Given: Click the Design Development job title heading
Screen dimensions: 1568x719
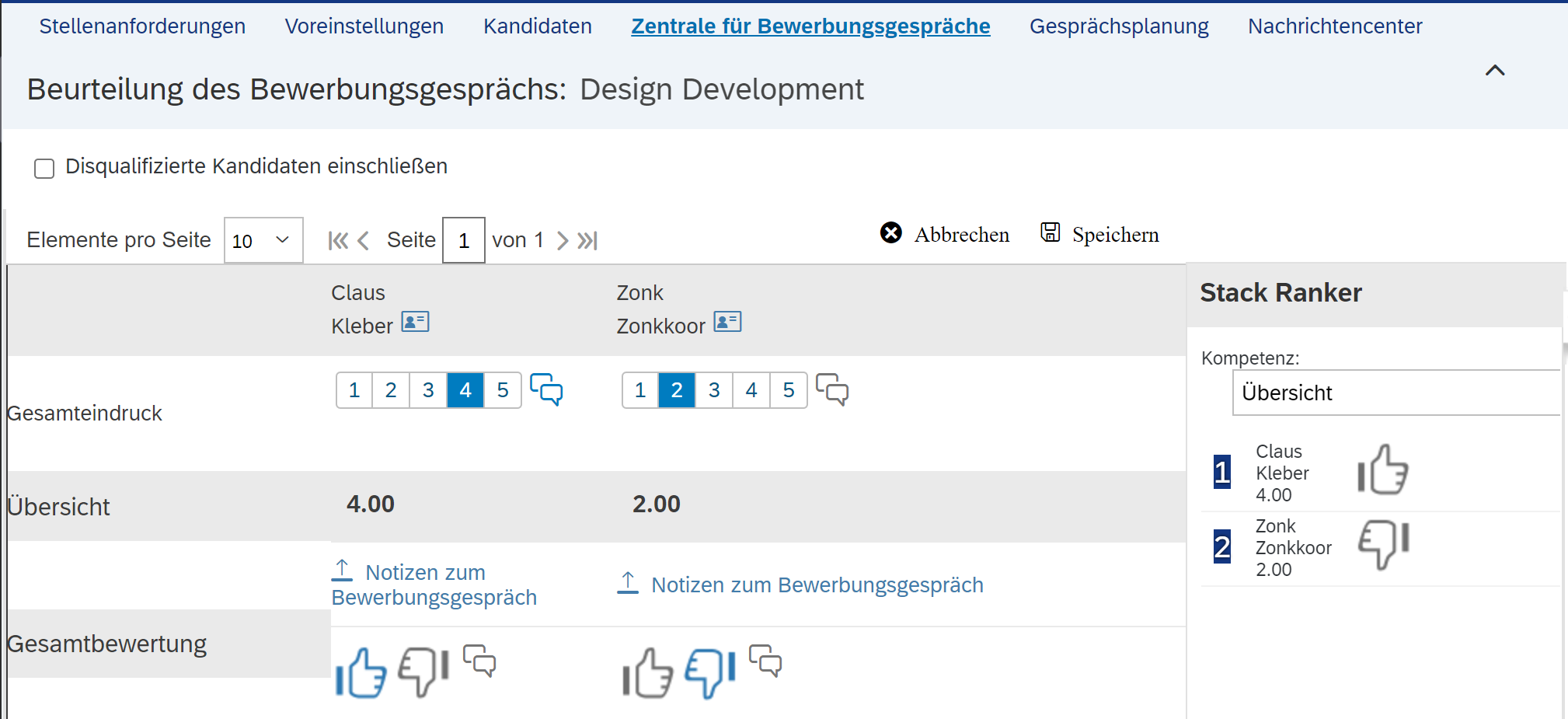Looking at the screenshot, I should pos(722,89).
